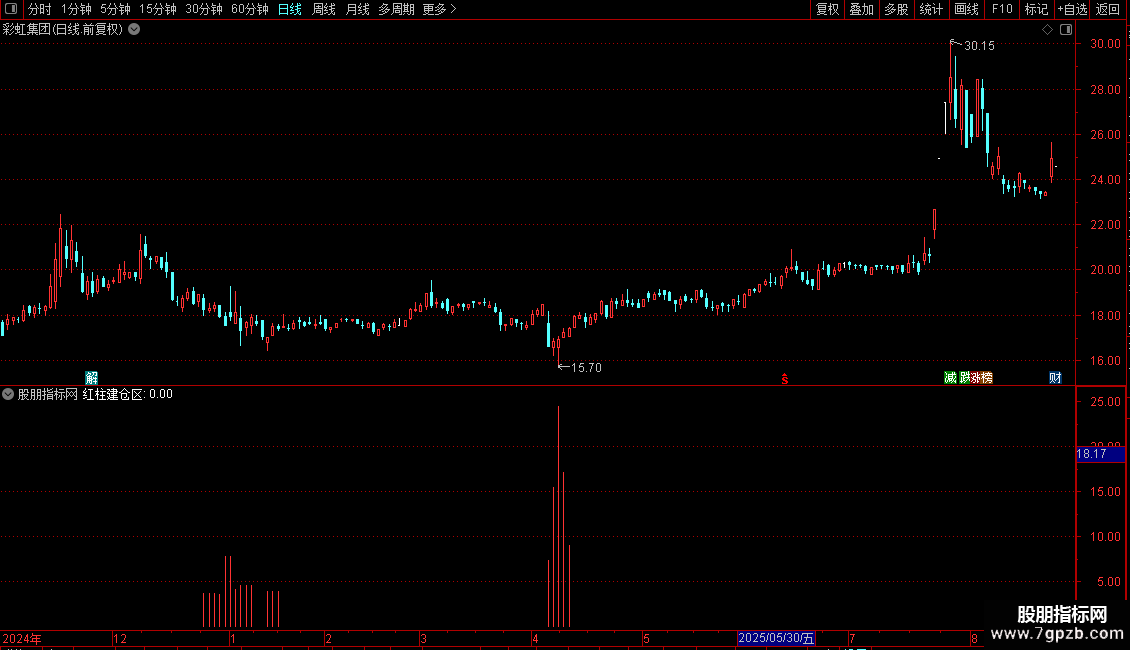Click the 榜 marker icon
This screenshot has height=650, width=1130.
coord(987,378)
